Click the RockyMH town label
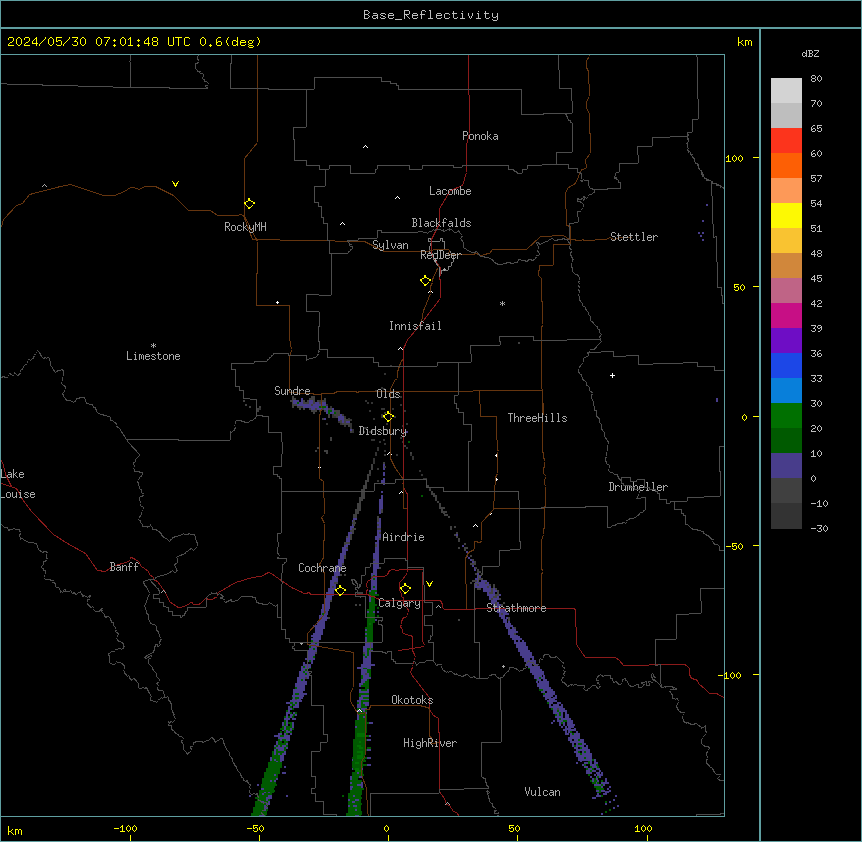 [245, 227]
